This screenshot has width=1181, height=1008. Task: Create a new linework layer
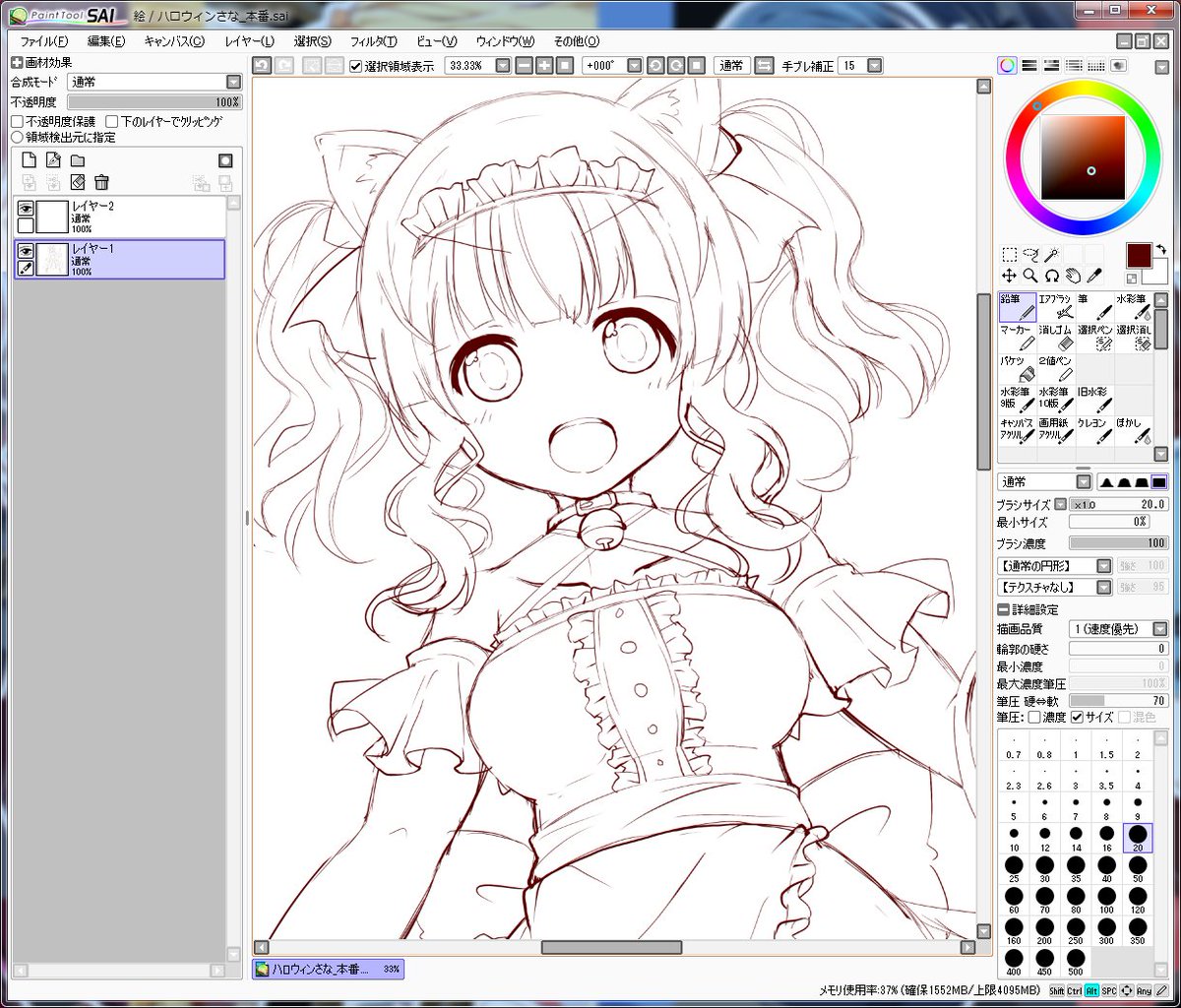click(x=53, y=160)
